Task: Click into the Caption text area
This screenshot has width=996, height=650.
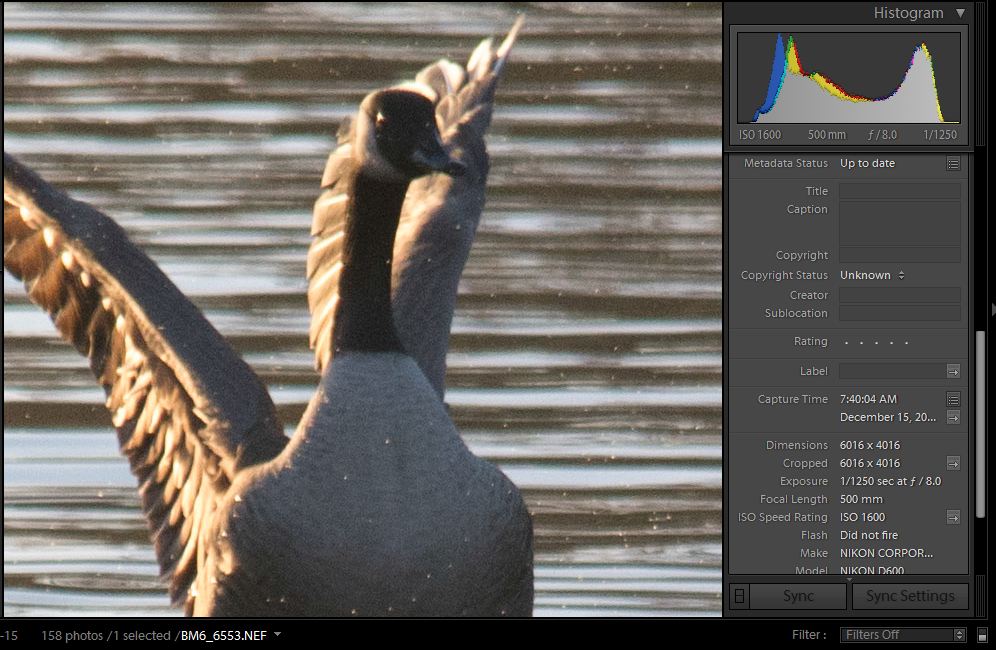Action: tap(899, 223)
